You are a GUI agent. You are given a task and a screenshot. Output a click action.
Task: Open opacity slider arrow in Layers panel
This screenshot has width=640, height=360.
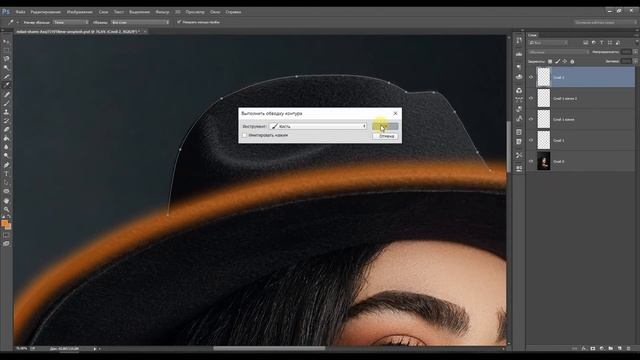(635, 52)
